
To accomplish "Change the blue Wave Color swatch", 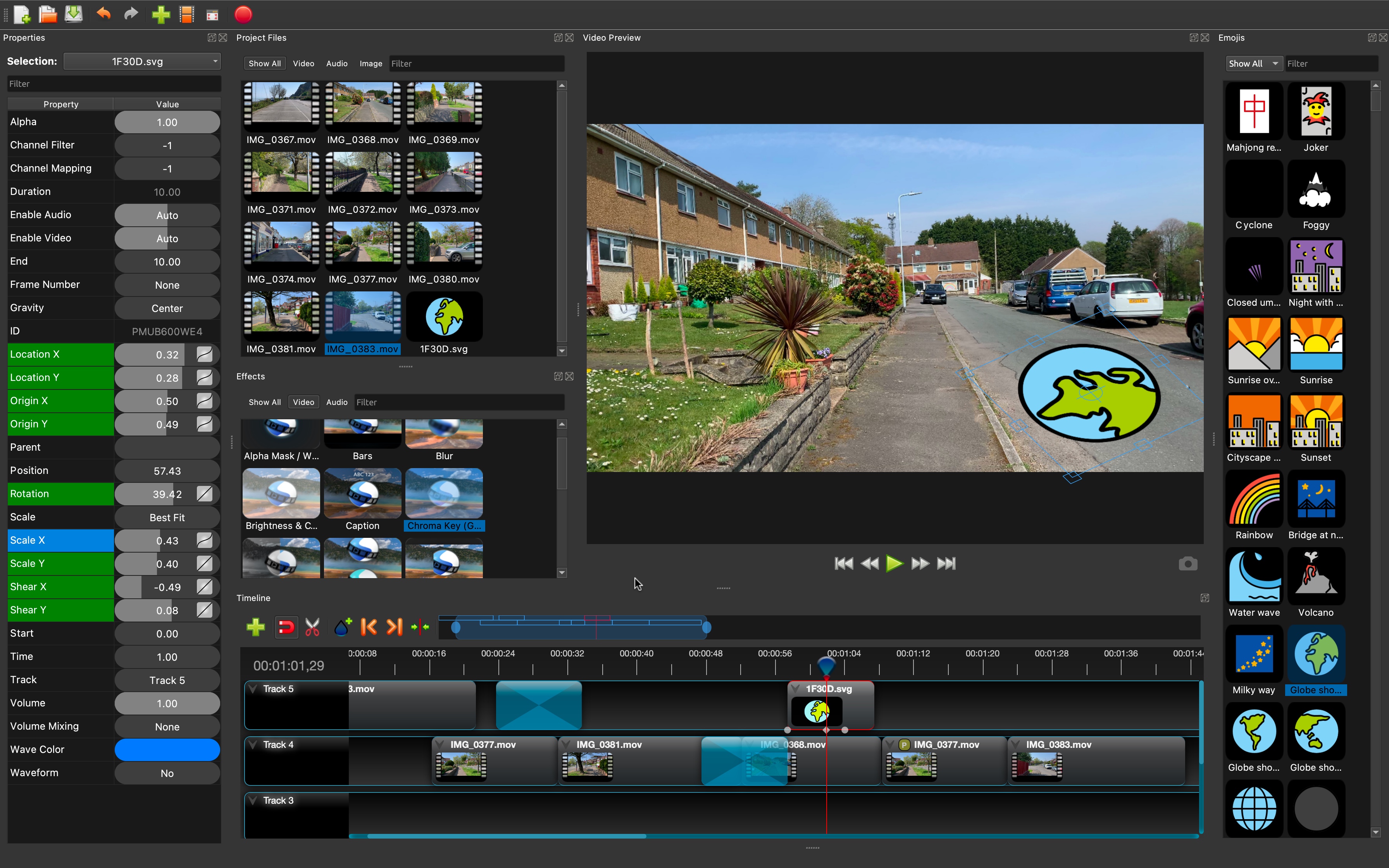I will pos(166,749).
